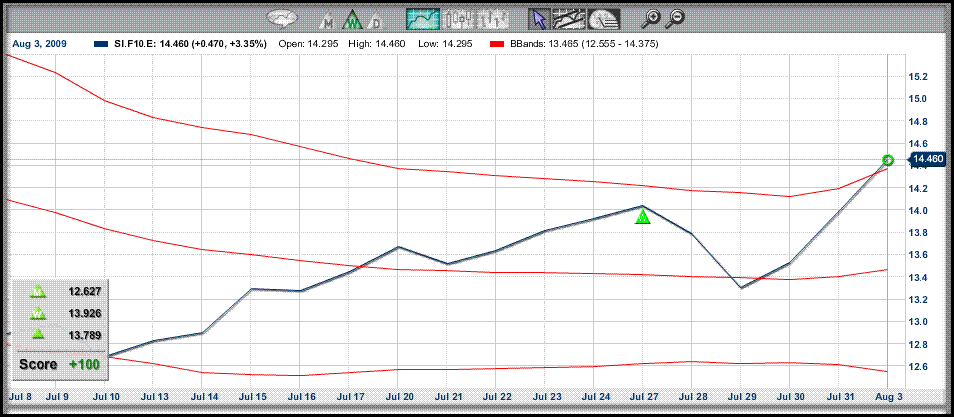Click the monthly triangle next to 12.627

(38, 292)
